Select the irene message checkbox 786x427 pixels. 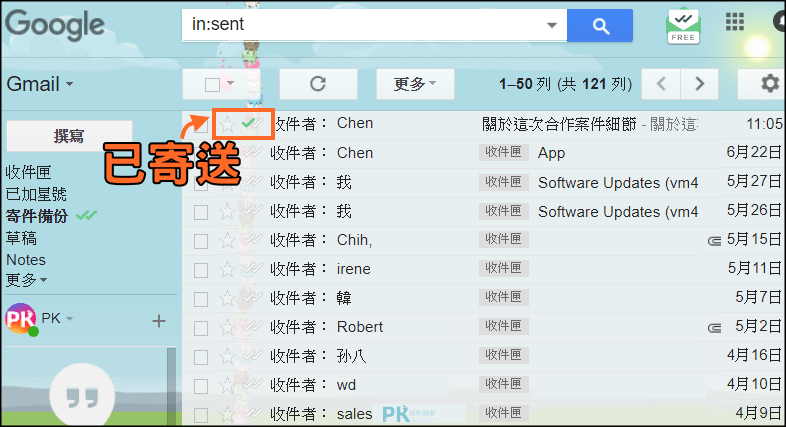point(201,271)
